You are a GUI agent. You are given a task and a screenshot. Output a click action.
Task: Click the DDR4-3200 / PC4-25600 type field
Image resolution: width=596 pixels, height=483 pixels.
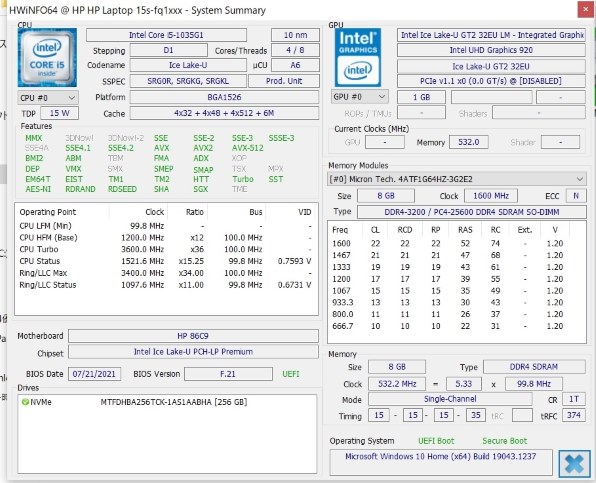point(472,212)
